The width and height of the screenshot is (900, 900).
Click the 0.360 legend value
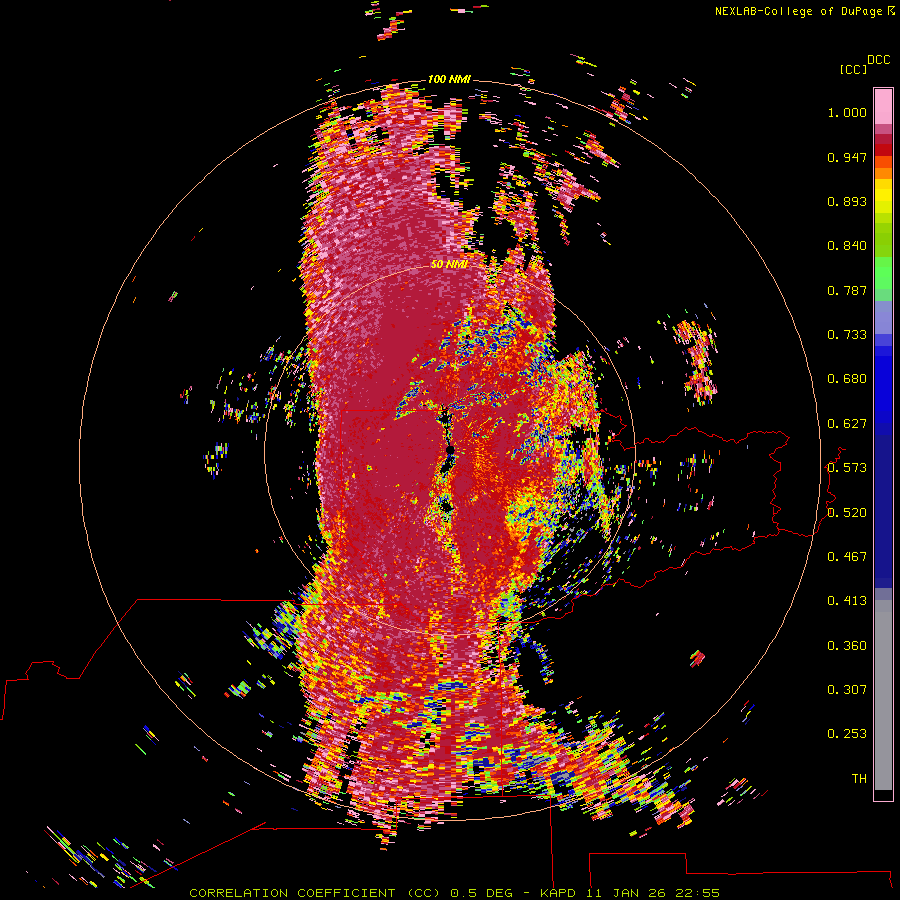tap(847, 646)
